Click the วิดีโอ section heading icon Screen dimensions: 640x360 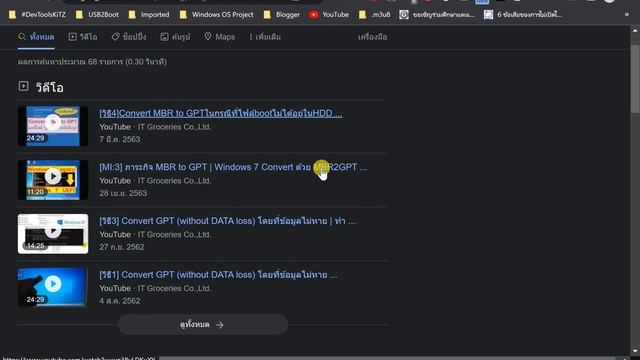(23, 86)
